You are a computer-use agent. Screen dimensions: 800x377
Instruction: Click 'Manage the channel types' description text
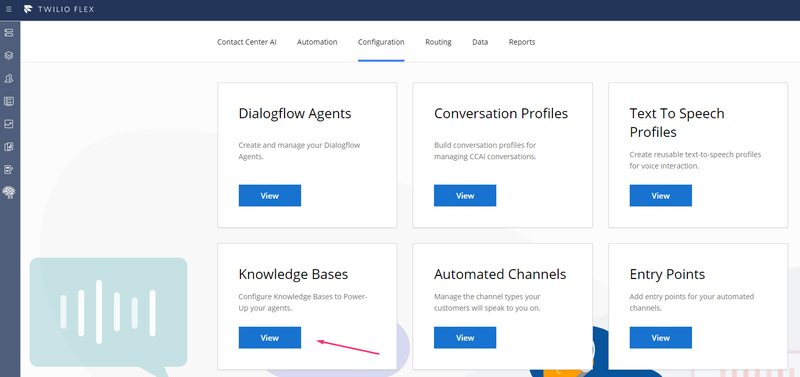pos(487,303)
